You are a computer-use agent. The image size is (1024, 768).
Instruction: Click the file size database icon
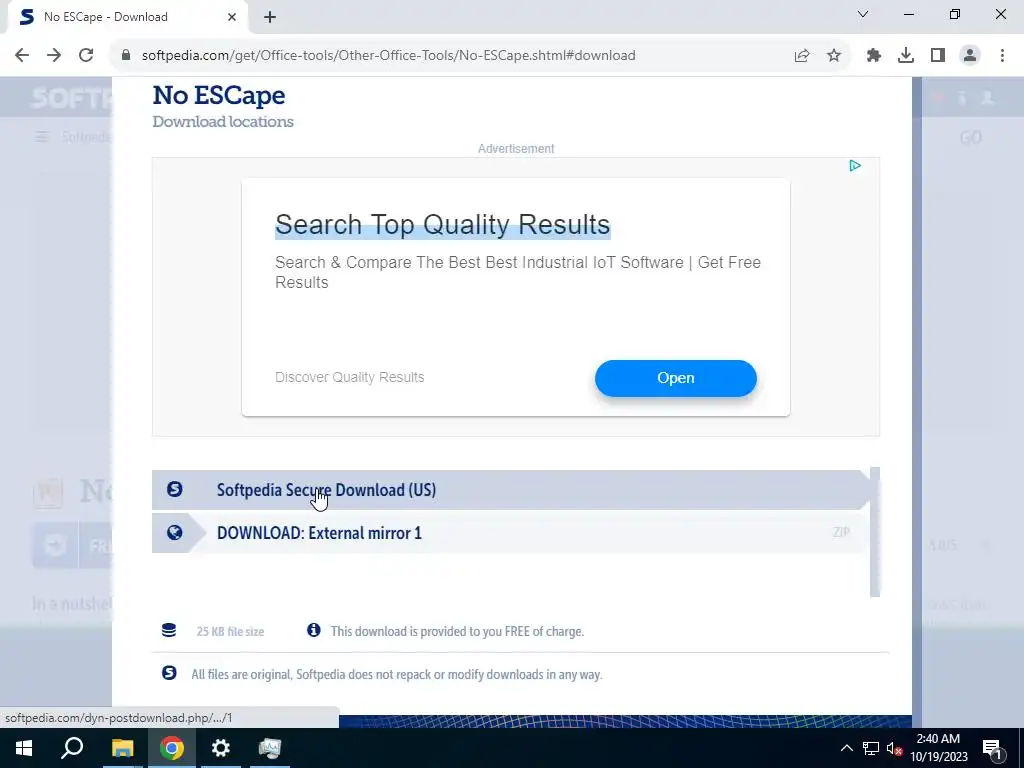[168, 630]
